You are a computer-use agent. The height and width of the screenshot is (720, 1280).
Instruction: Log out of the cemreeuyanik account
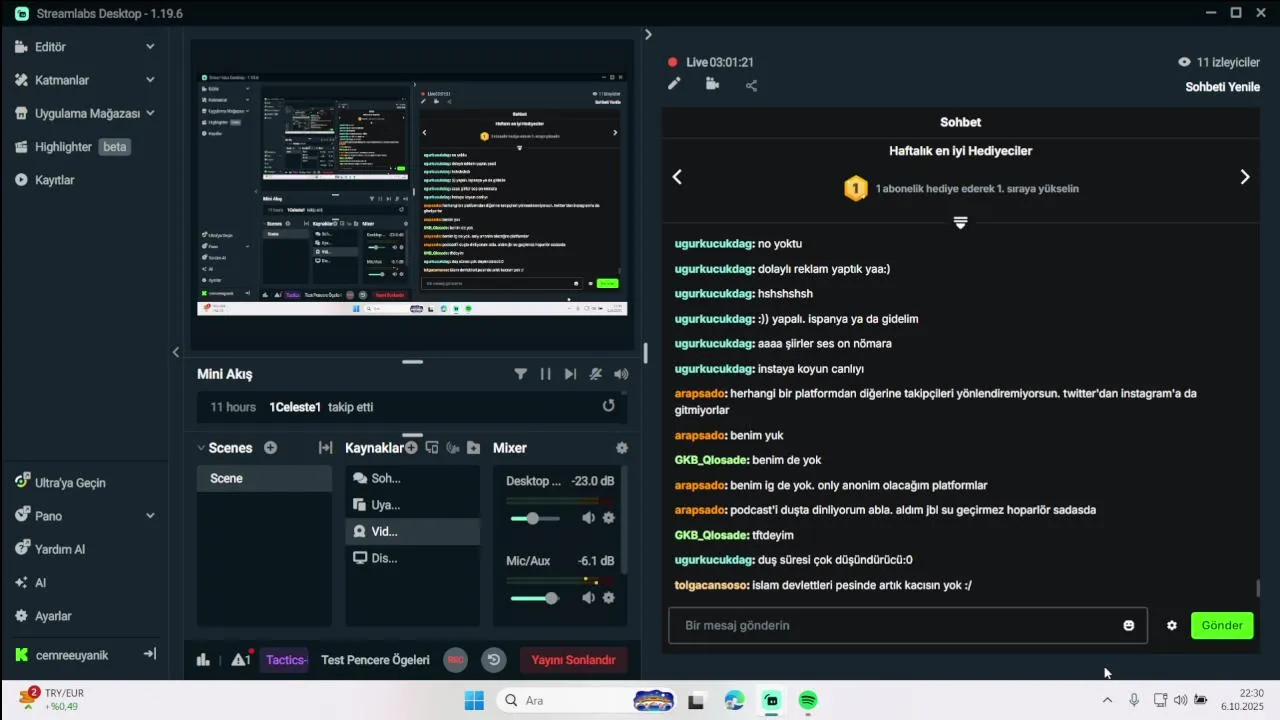[x=150, y=654]
